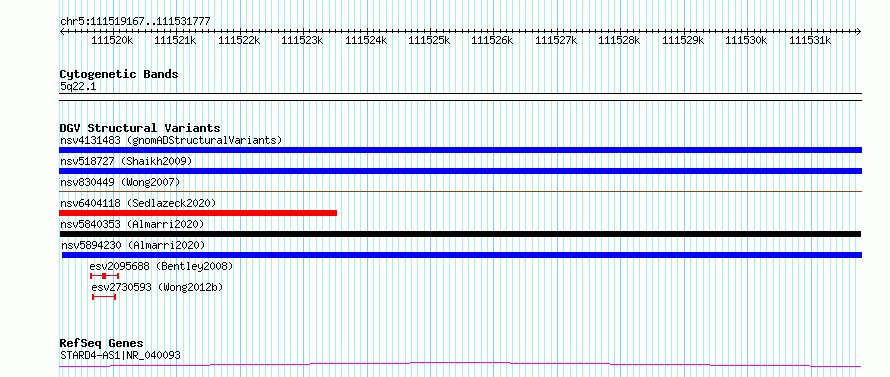Viewport: 890px width, 377px height.
Task: Click the red glyph under esv2730593
Action: 104,297
